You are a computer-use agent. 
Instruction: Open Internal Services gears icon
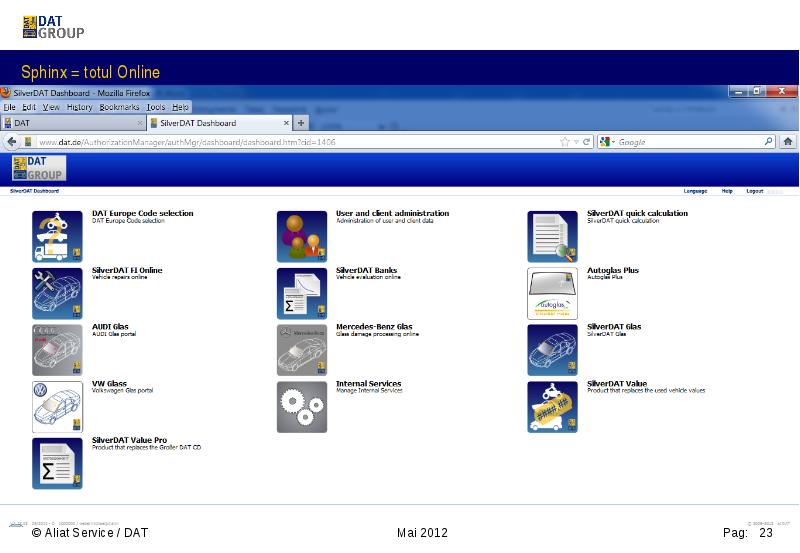click(302, 407)
